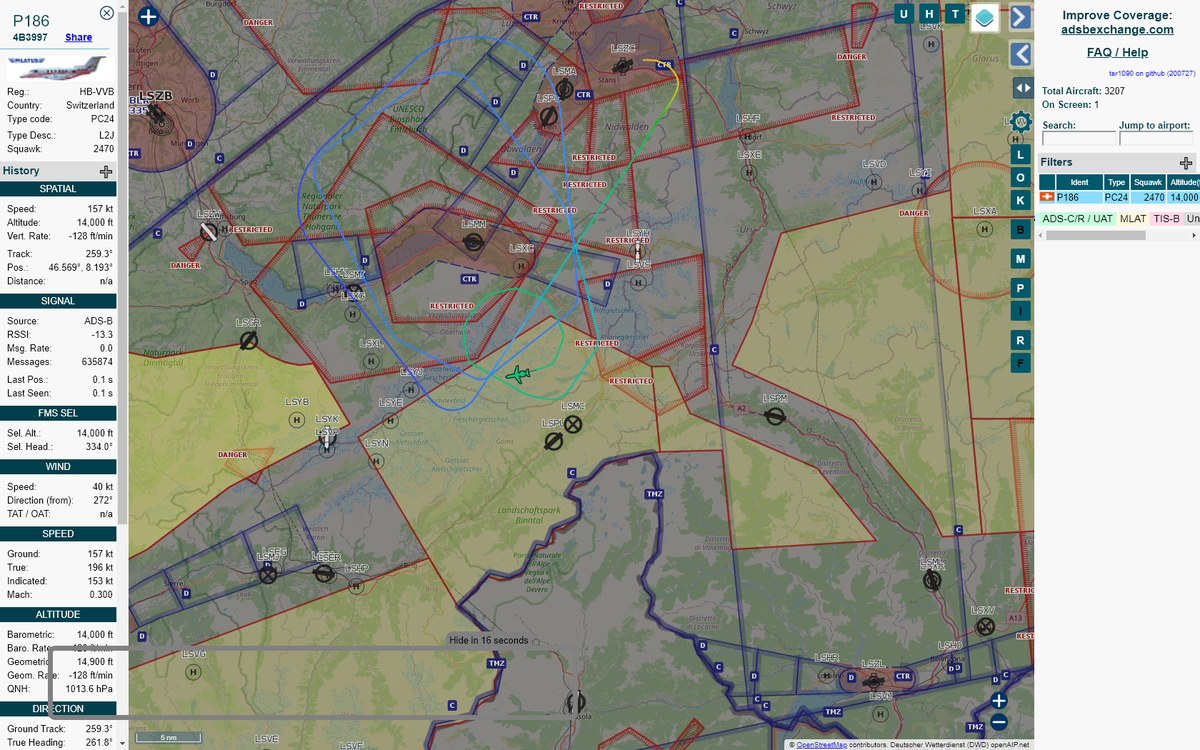Image resolution: width=1200 pixels, height=750 pixels.
Task: Click the WIND section header
Action: coord(58,466)
